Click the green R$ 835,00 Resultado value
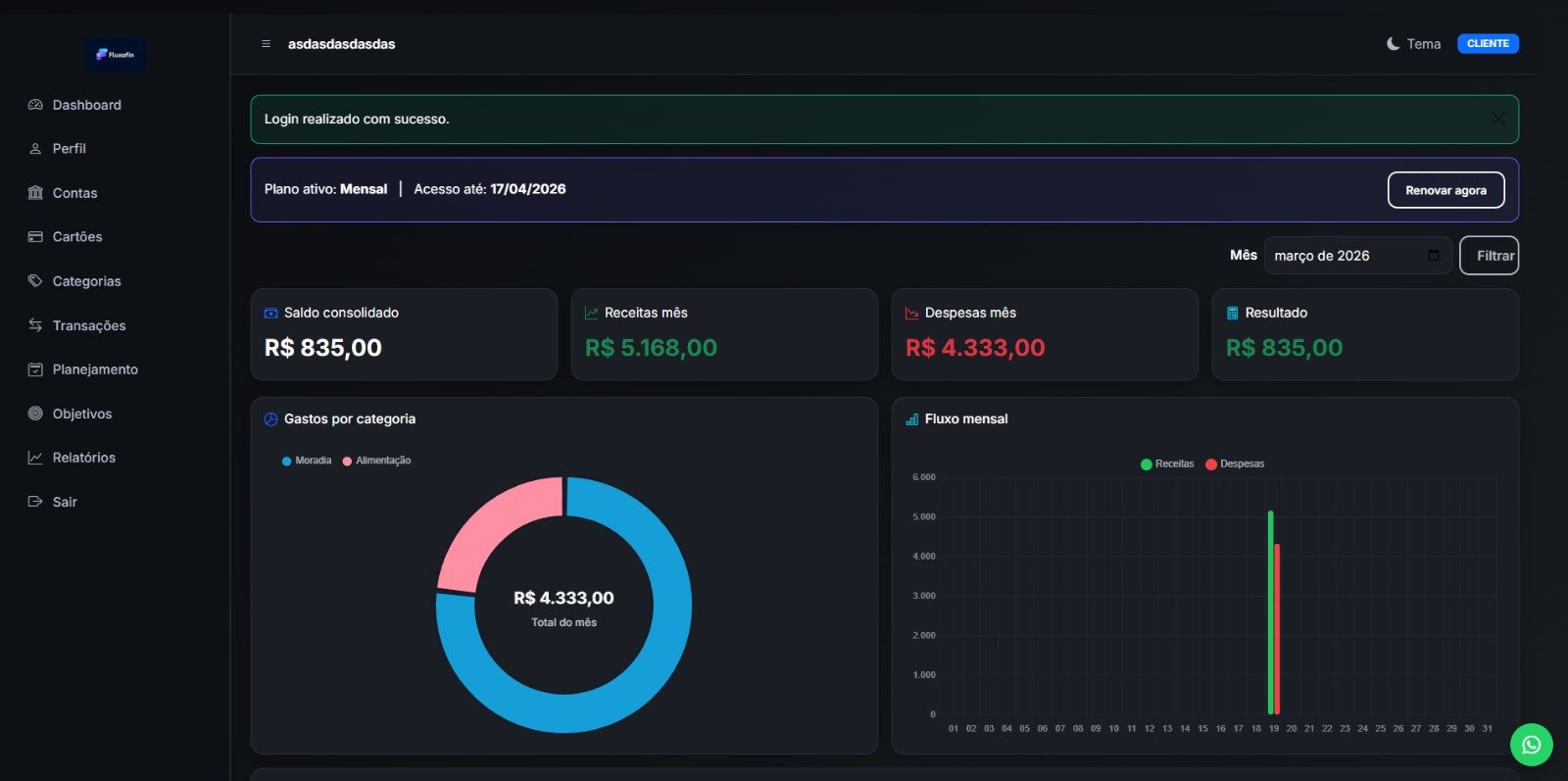The height and width of the screenshot is (781, 1568). 1284,348
